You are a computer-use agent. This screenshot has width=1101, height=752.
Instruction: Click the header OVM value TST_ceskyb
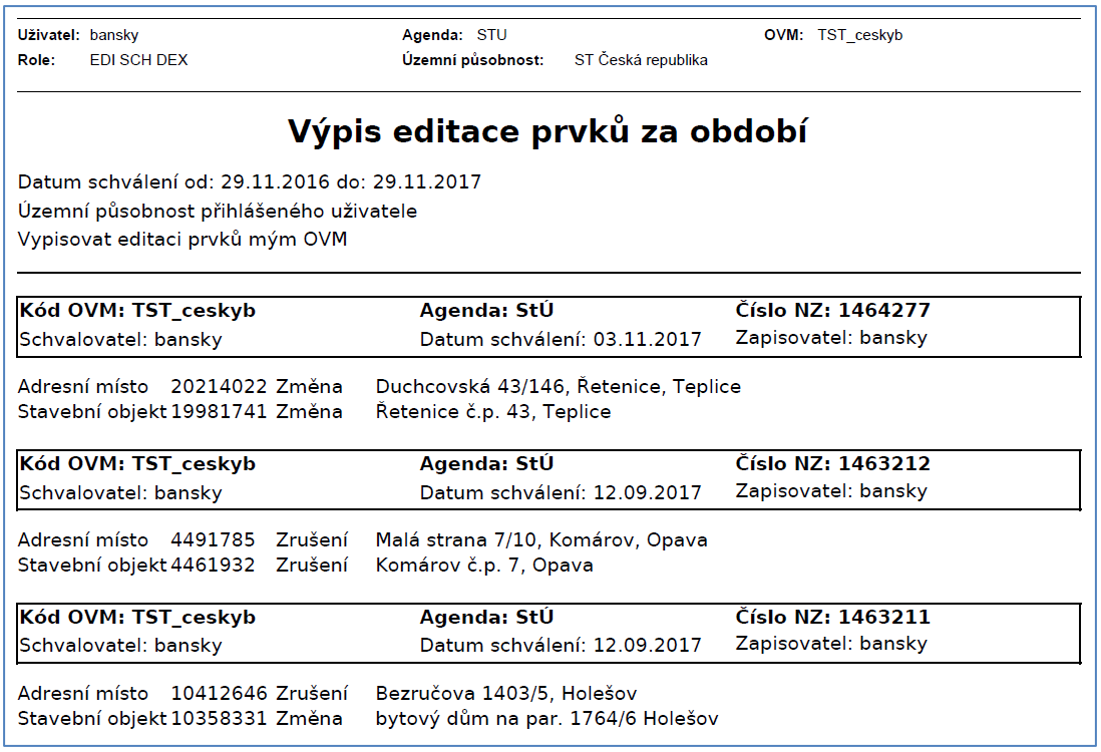859,35
